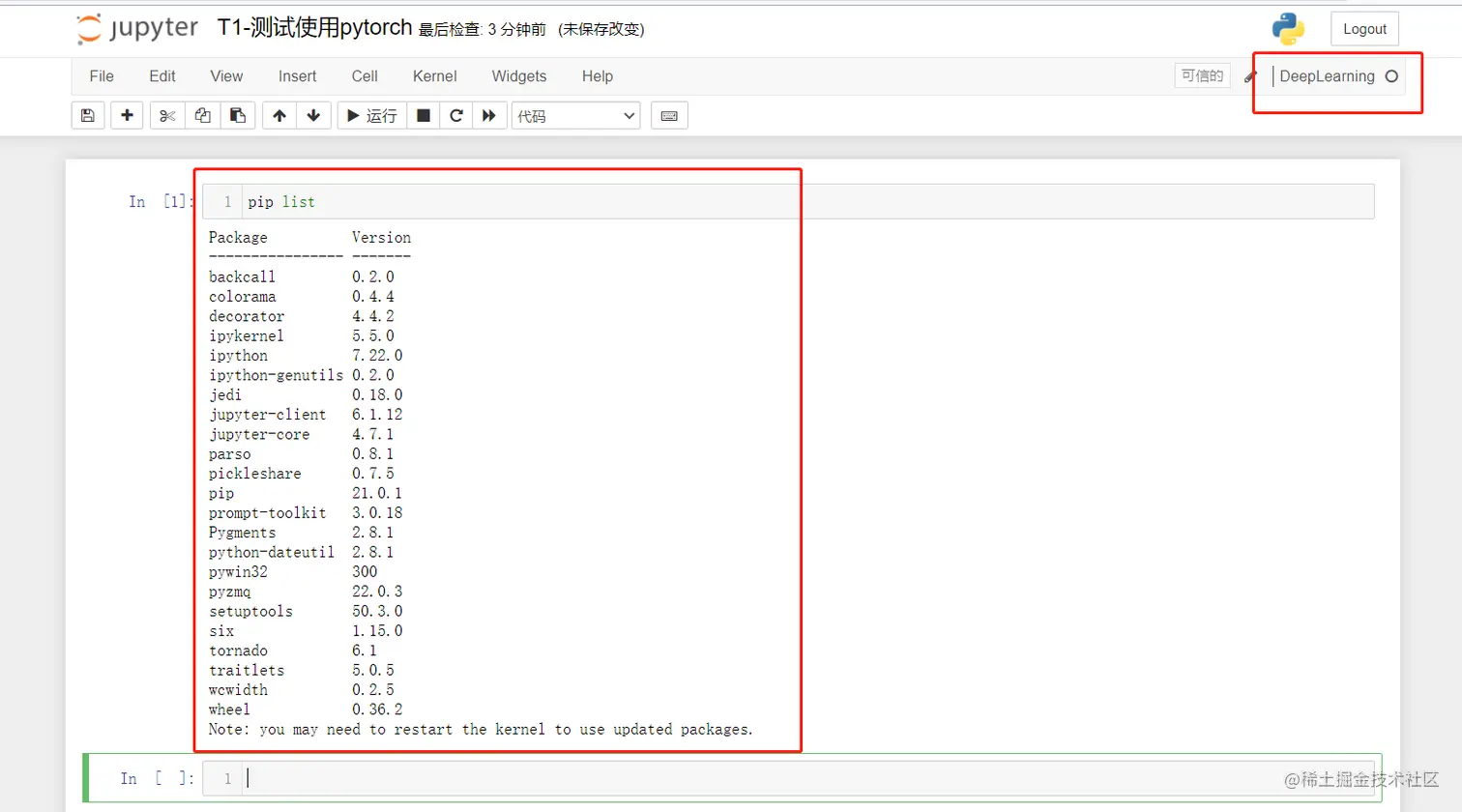Move selected cell up arrow
Screen dimensions: 1462x812
[x=279, y=116]
